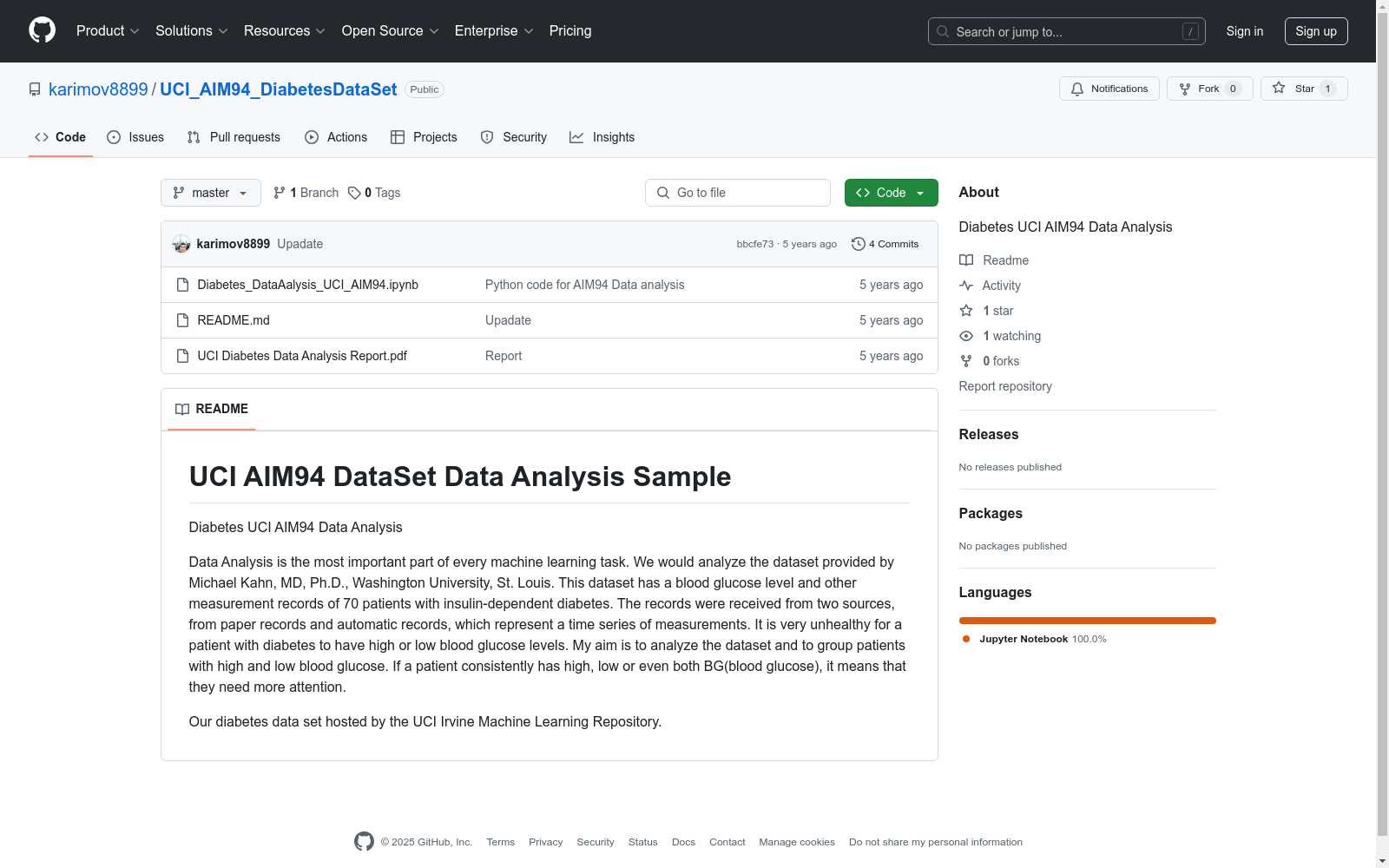
Task: Click Report repository link
Action: click(x=1005, y=386)
